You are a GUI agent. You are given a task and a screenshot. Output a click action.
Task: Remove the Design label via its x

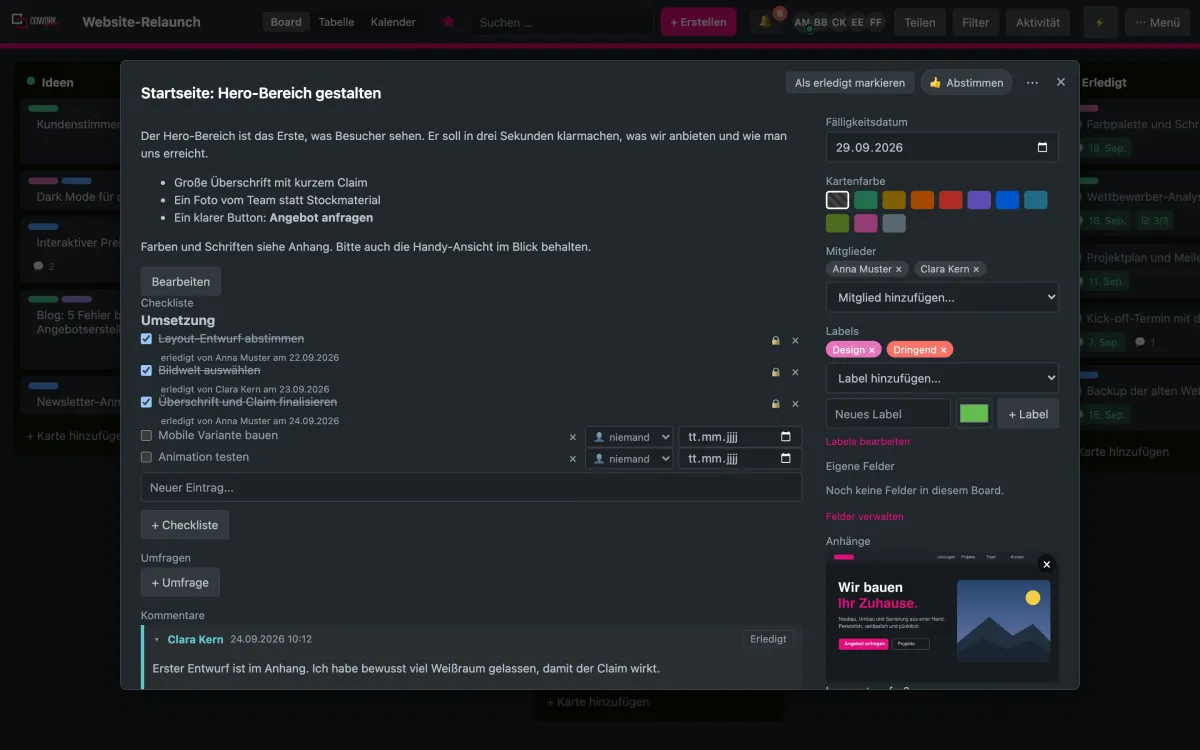871,350
